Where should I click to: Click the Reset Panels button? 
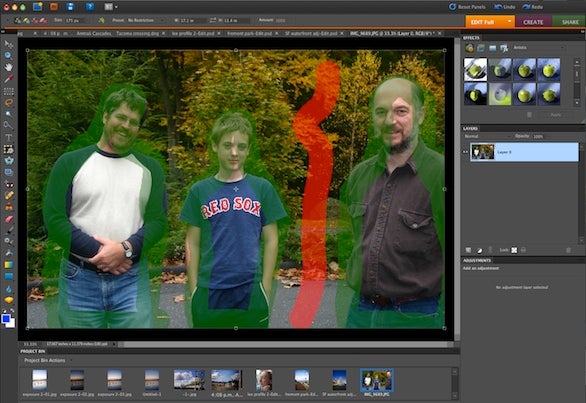[467, 7]
